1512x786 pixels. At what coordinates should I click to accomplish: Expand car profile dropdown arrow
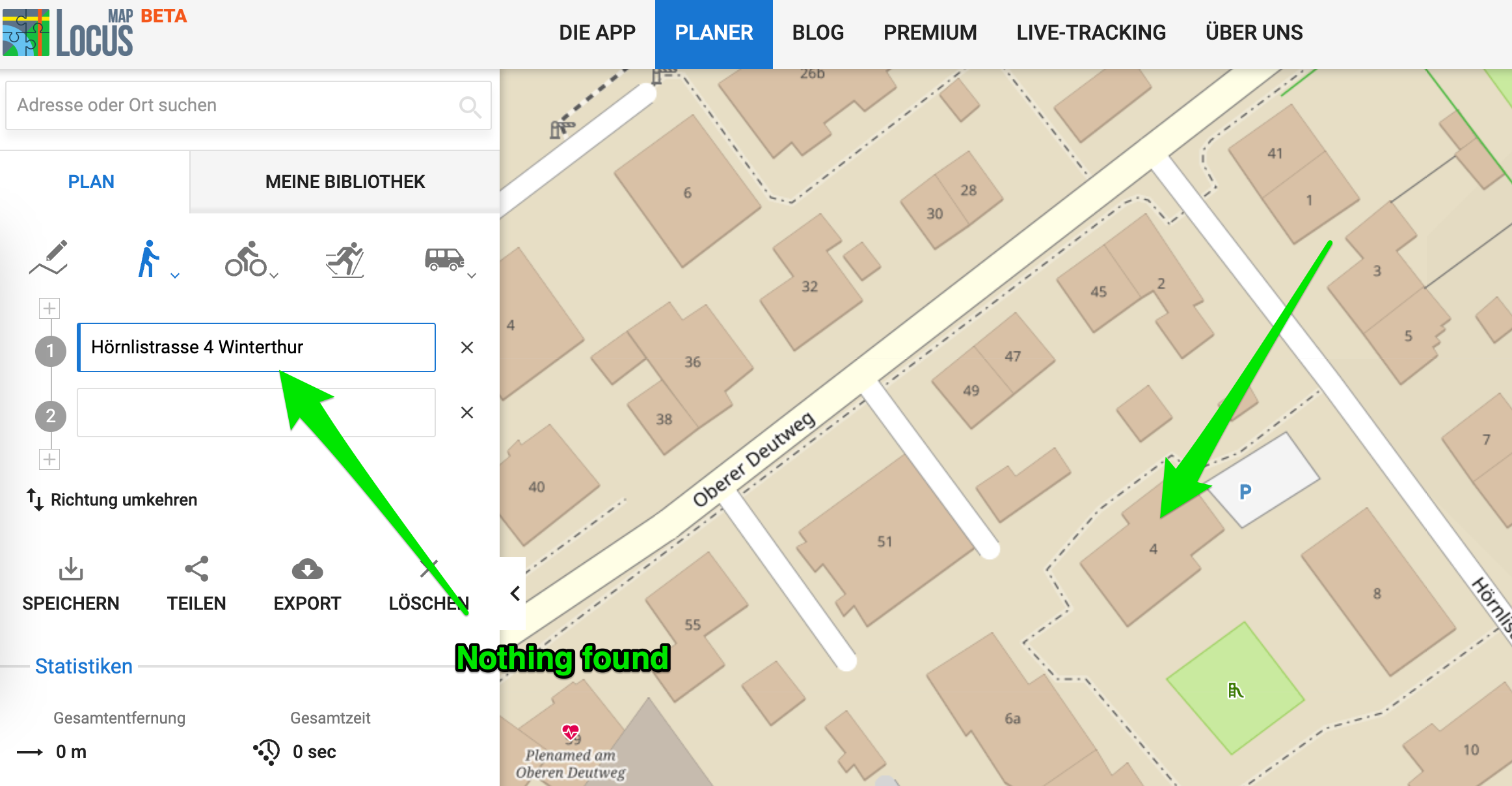(x=472, y=276)
